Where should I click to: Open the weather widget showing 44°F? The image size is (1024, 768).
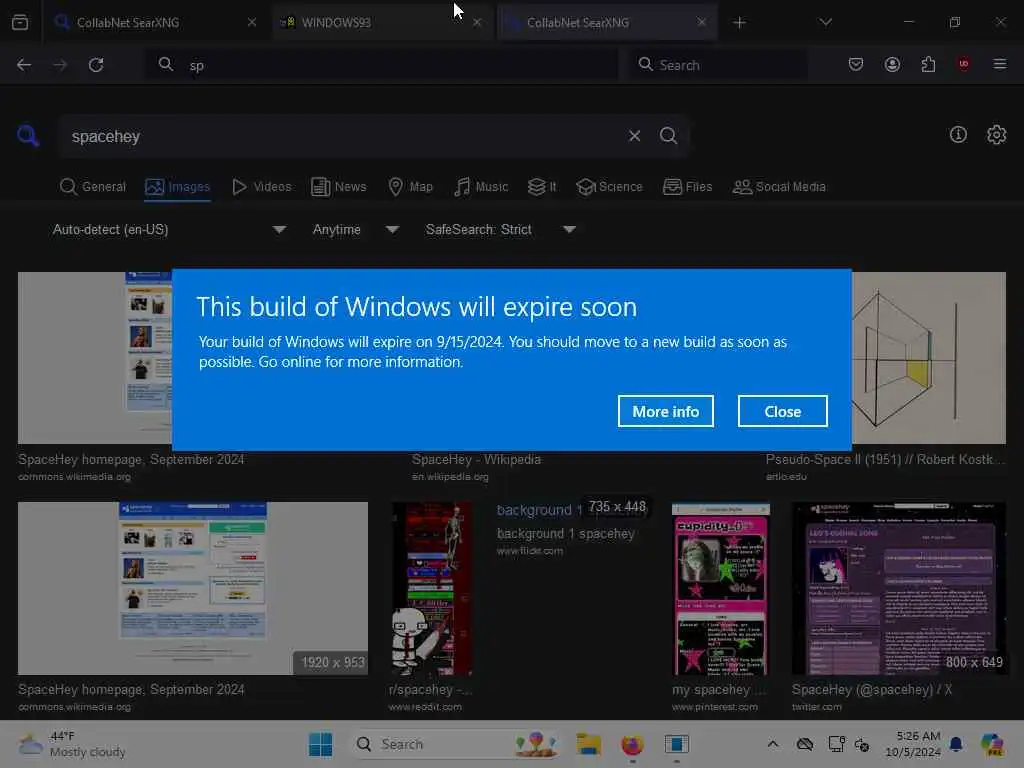click(72, 744)
